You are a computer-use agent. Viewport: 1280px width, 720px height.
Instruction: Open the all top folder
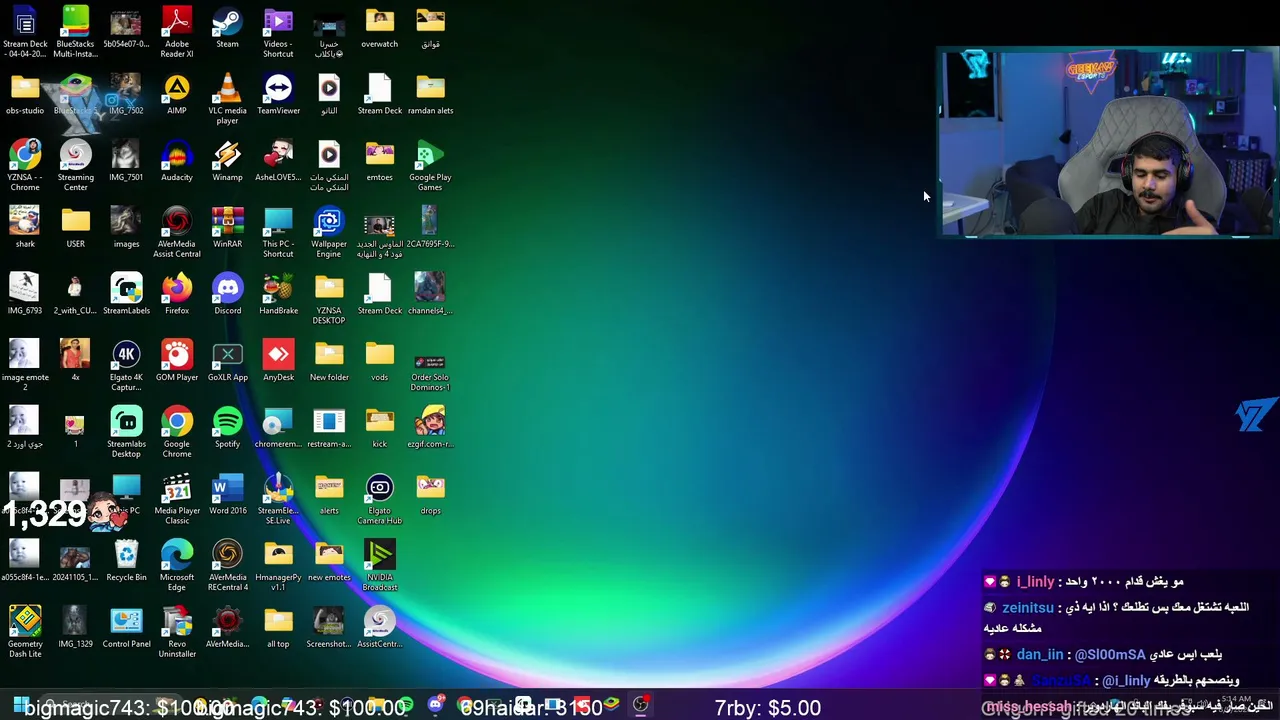(x=278, y=628)
